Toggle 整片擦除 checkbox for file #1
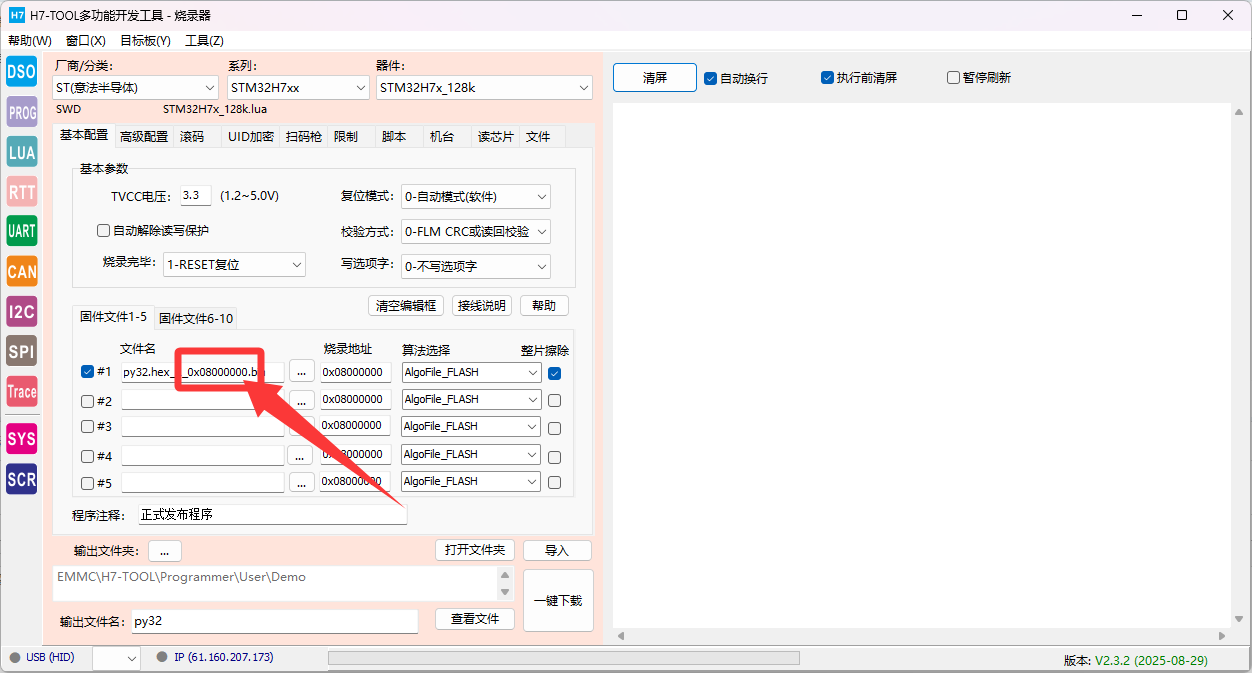Screen dimensions: 1252x673 click(x=554, y=373)
